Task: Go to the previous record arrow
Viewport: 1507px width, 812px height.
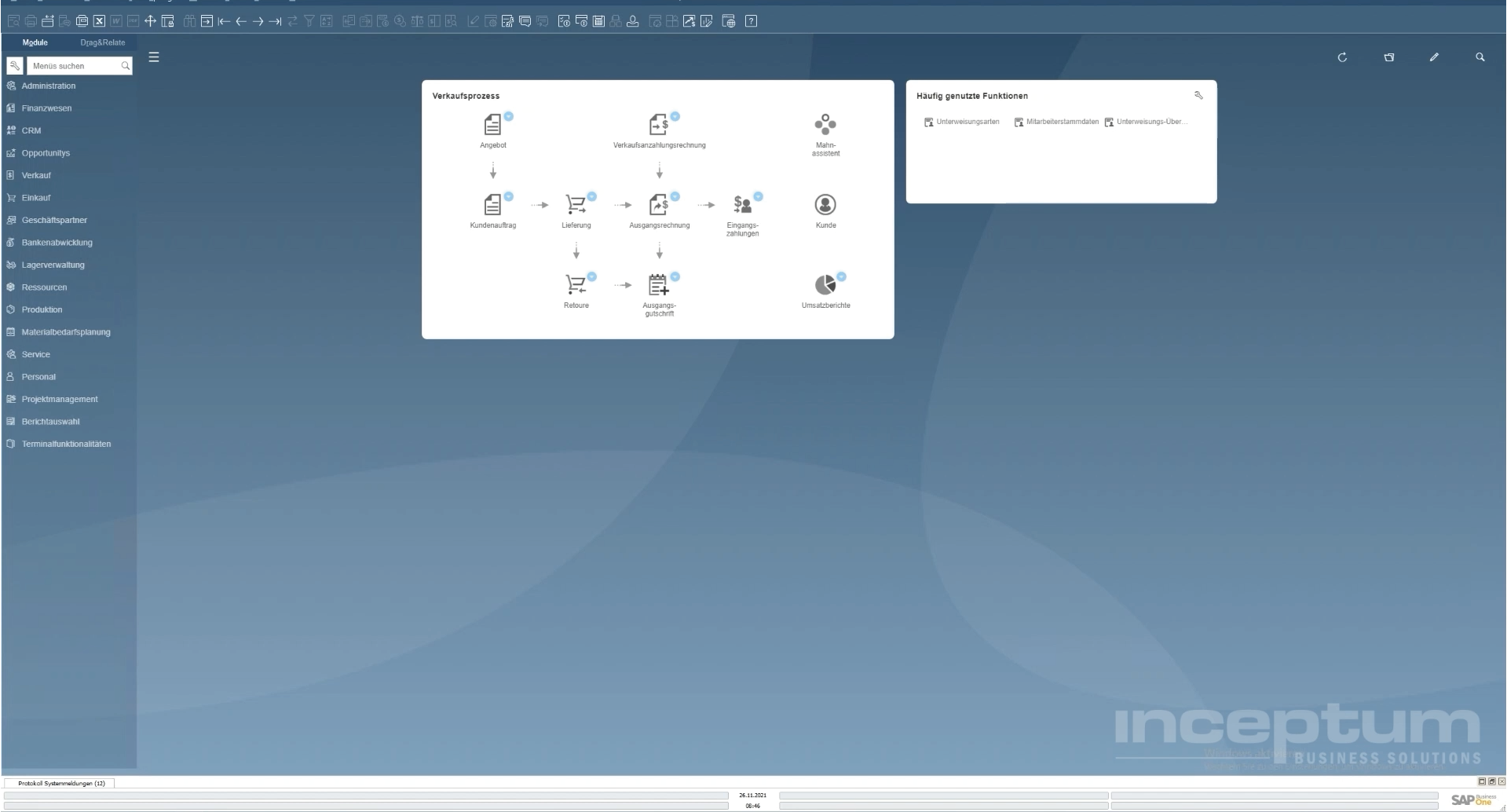Action: point(241,21)
